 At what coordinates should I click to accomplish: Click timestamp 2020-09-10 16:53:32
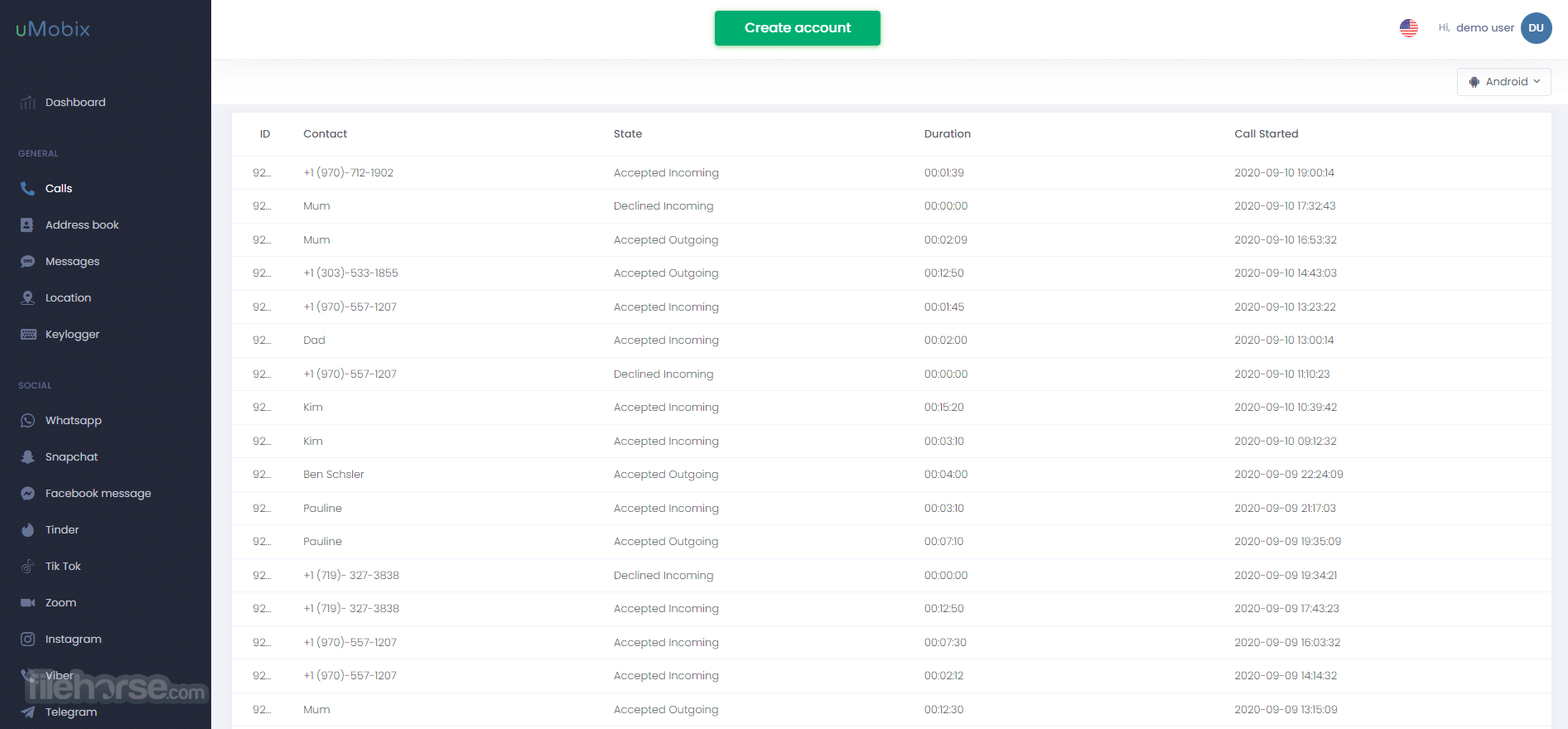click(x=1286, y=239)
